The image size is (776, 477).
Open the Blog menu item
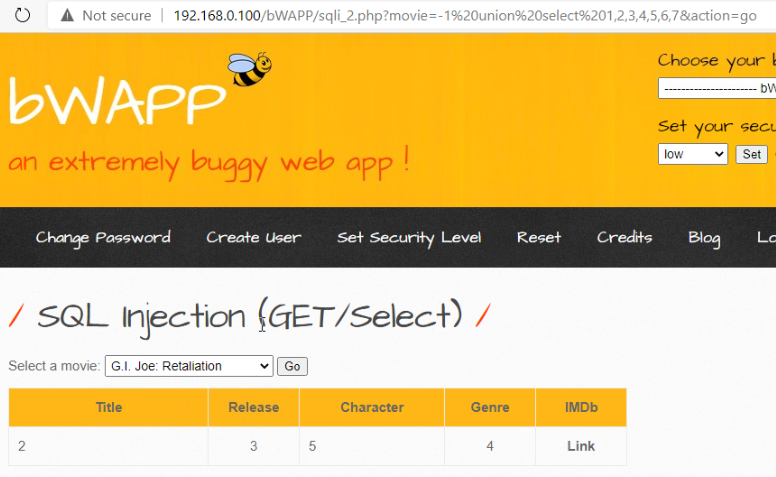coord(704,238)
